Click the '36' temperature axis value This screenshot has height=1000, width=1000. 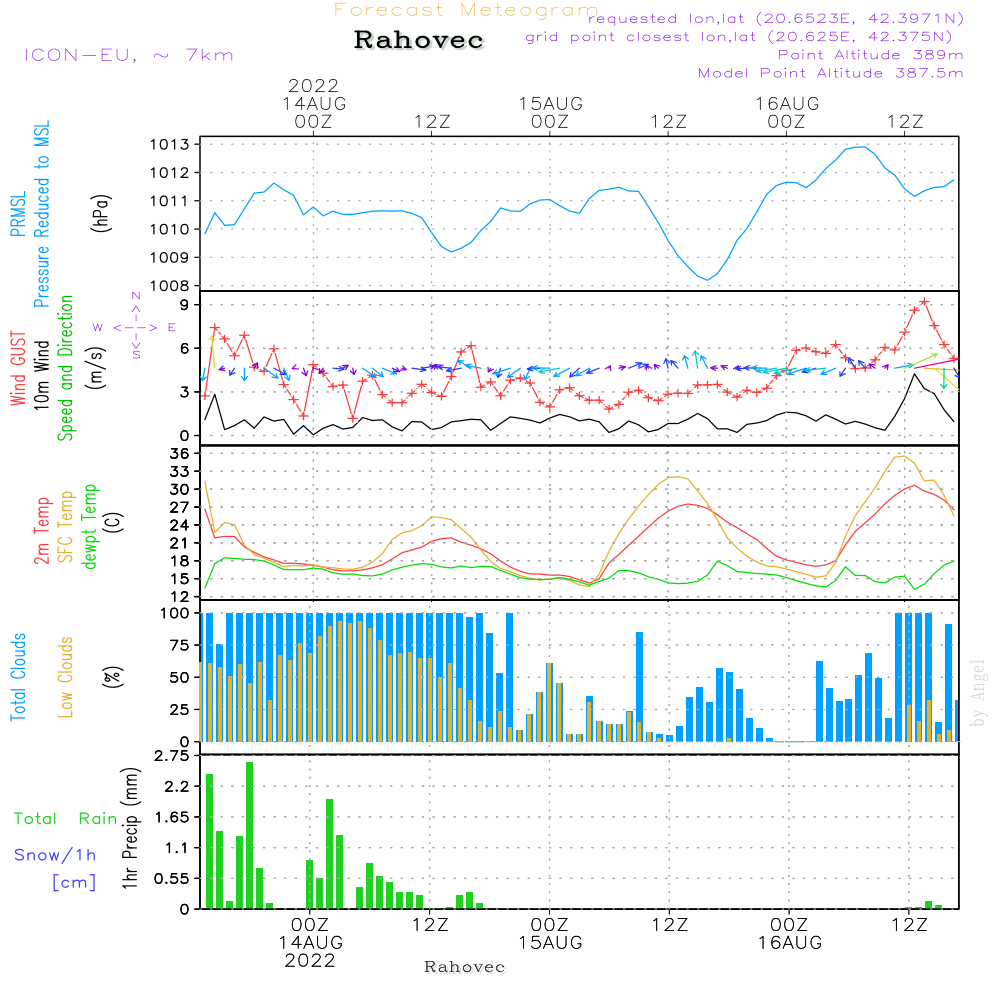(179, 454)
